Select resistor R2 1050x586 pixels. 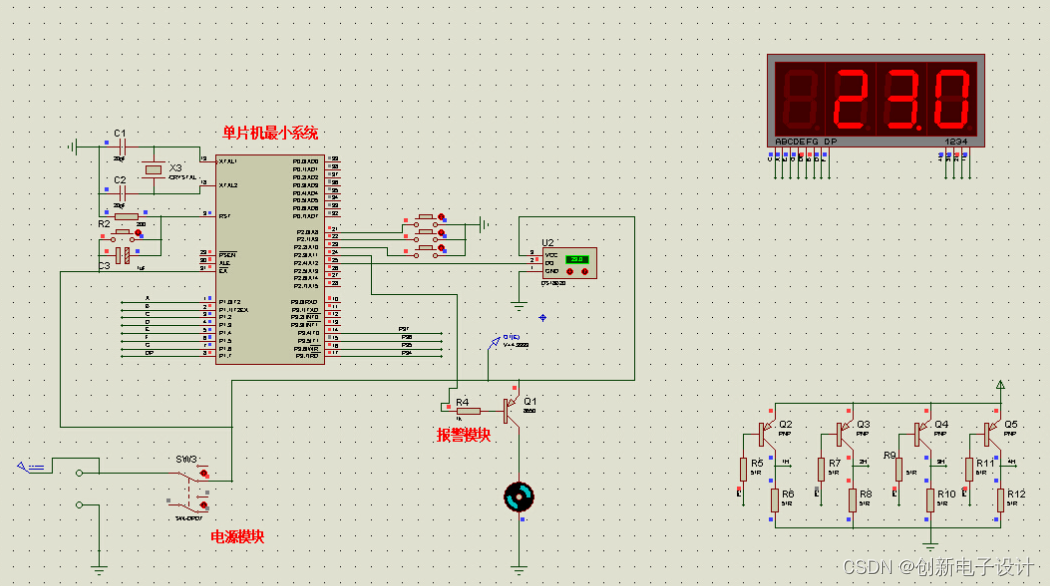pos(127,216)
